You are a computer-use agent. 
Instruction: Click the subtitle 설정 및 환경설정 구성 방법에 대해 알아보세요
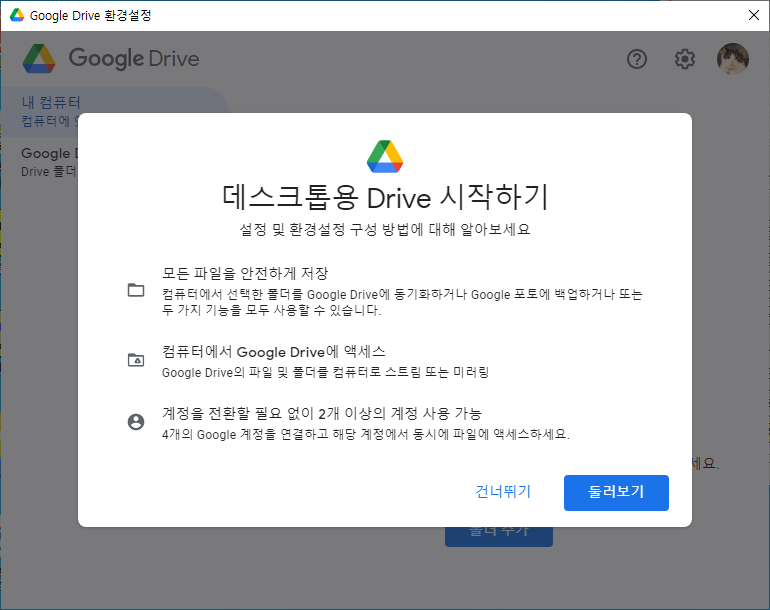385,229
